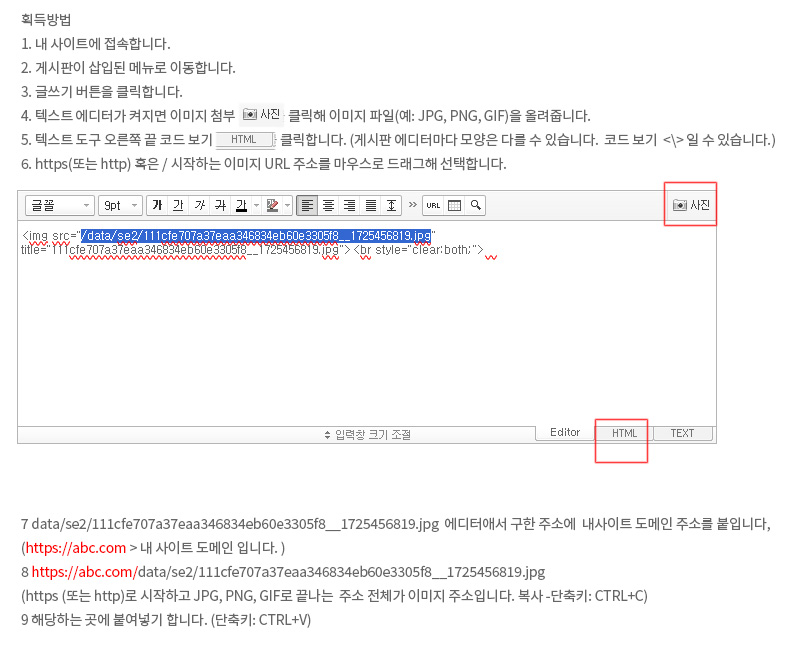Click the 사진 photo attach button
The image size is (800, 659).
[x=691, y=205]
